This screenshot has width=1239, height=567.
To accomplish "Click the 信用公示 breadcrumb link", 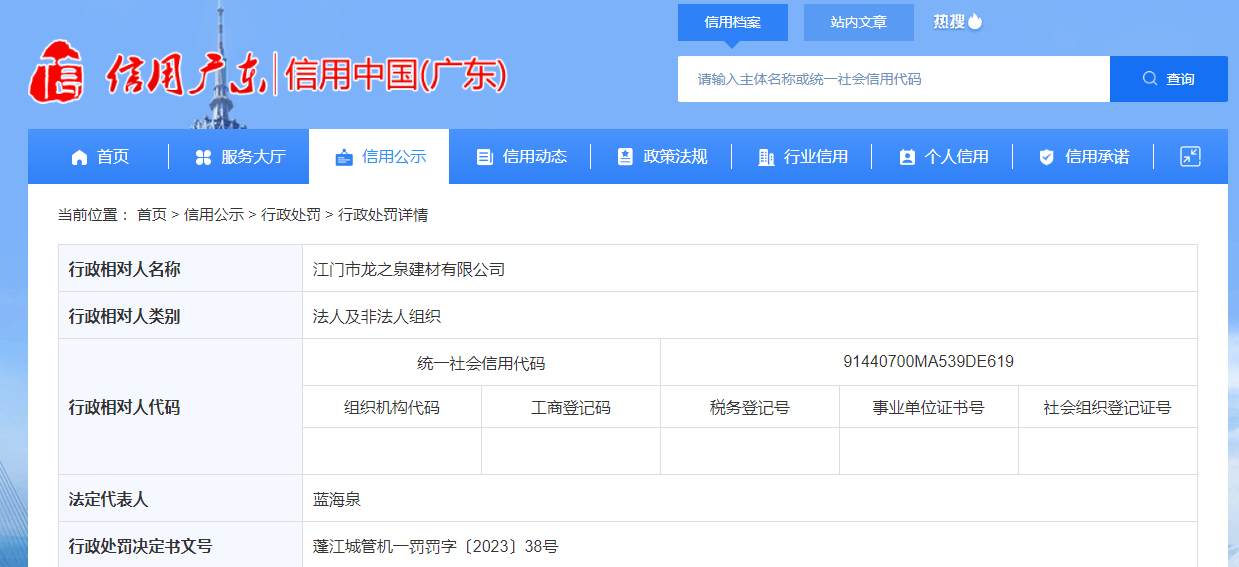I will (214, 214).
